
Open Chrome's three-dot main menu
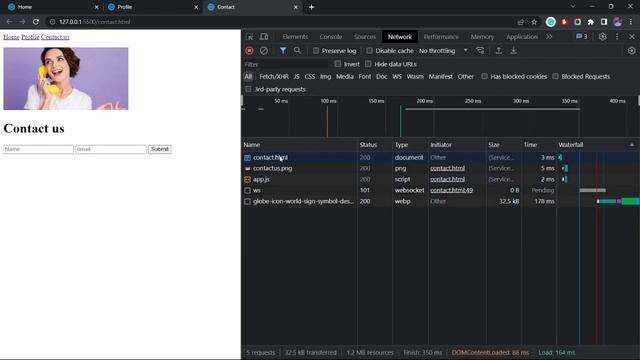(x=631, y=22)
